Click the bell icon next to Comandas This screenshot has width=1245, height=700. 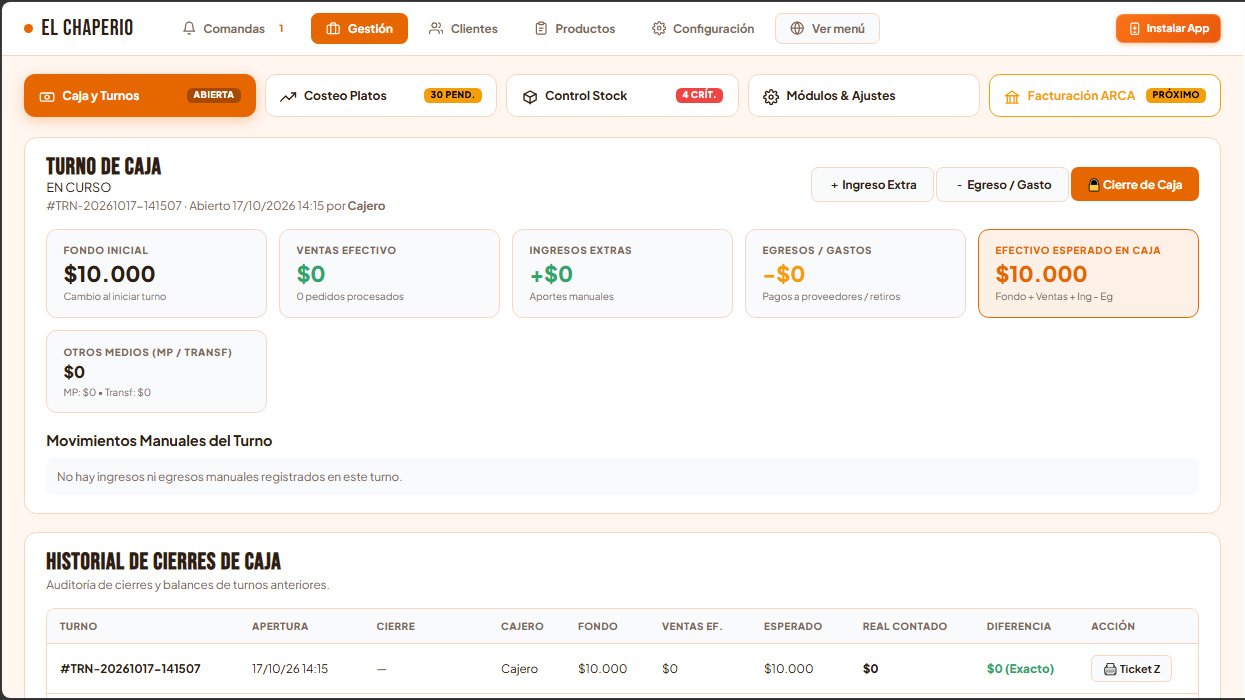[189, 29]
